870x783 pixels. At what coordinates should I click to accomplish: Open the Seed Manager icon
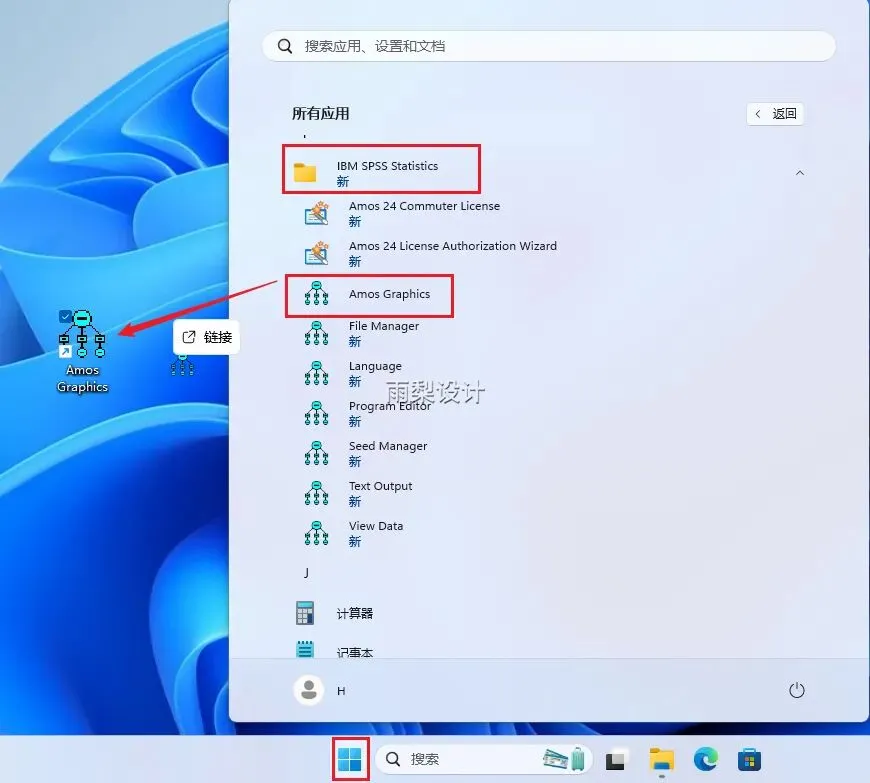click(316, 453)
